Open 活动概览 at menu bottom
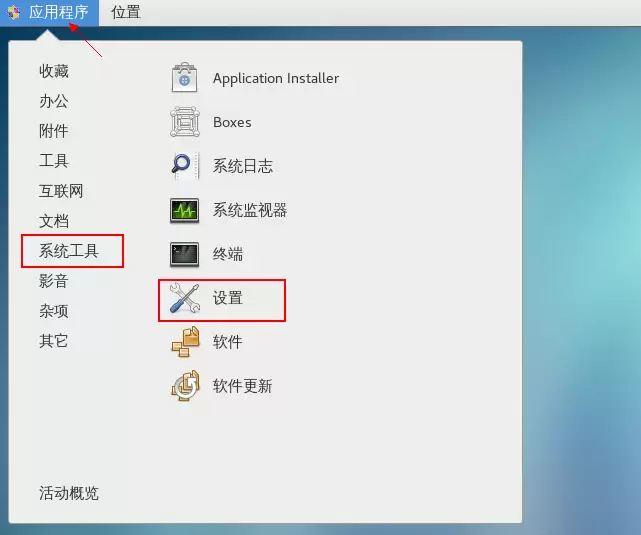Image resolution: width=641 pixels, height=535 pixels. (69, 493)
